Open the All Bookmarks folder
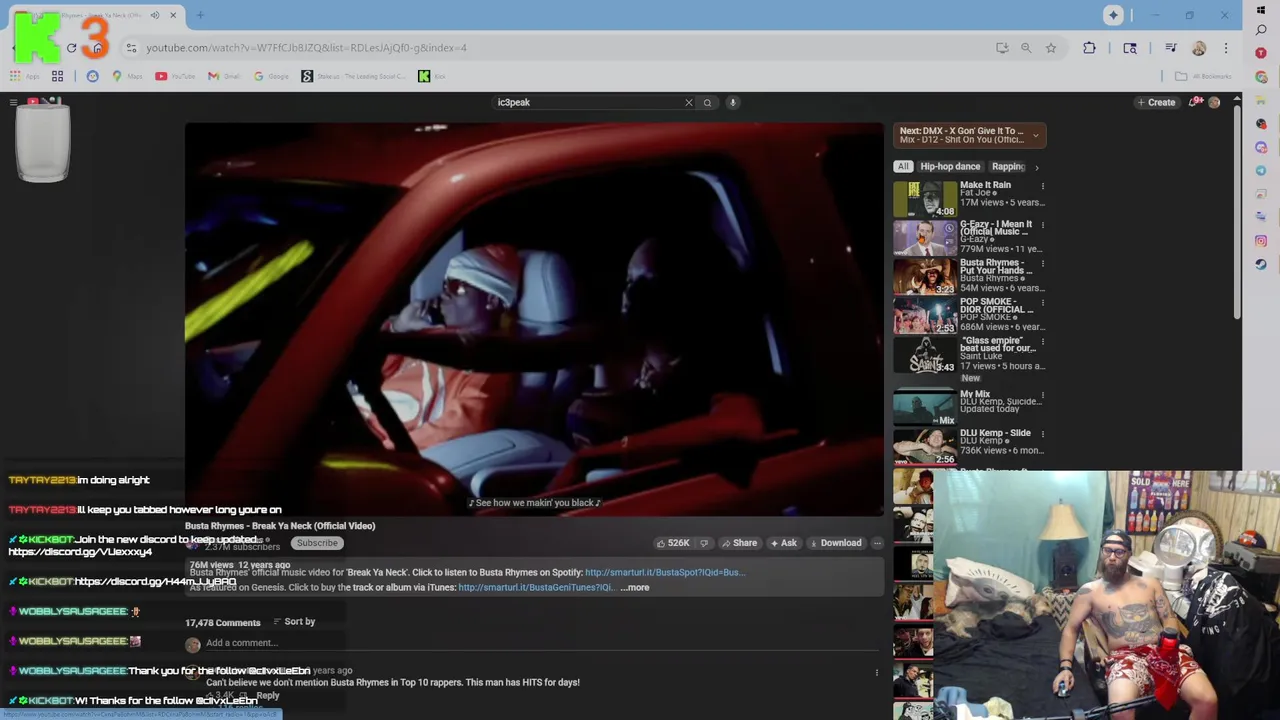 (x=1203, y=76)
